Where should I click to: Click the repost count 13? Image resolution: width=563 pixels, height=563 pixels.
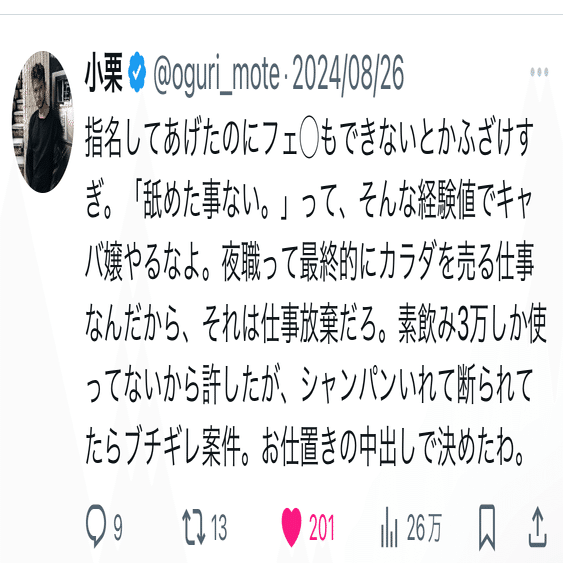tap(219, 527)
